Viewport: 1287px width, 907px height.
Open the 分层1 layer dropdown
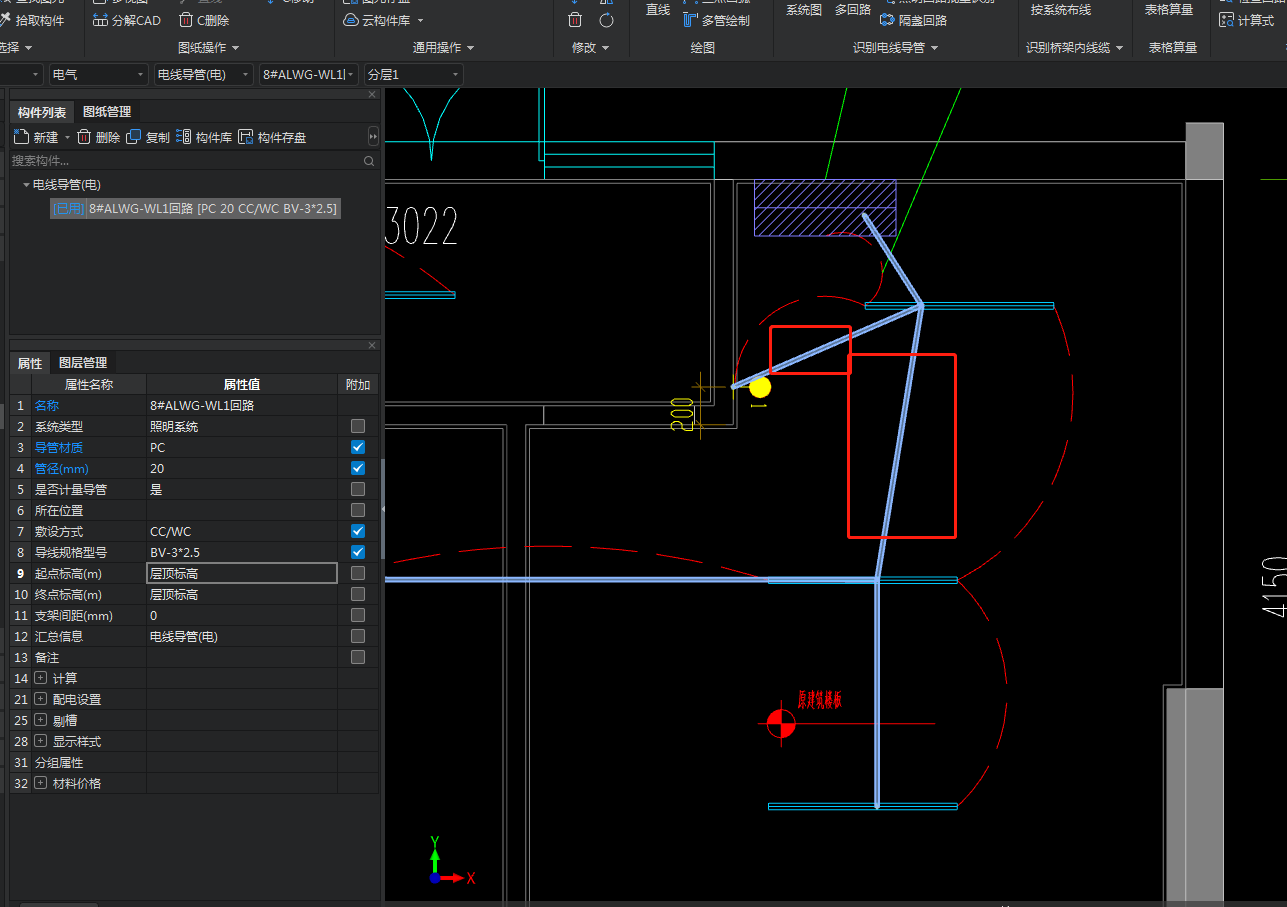(413, 74)
